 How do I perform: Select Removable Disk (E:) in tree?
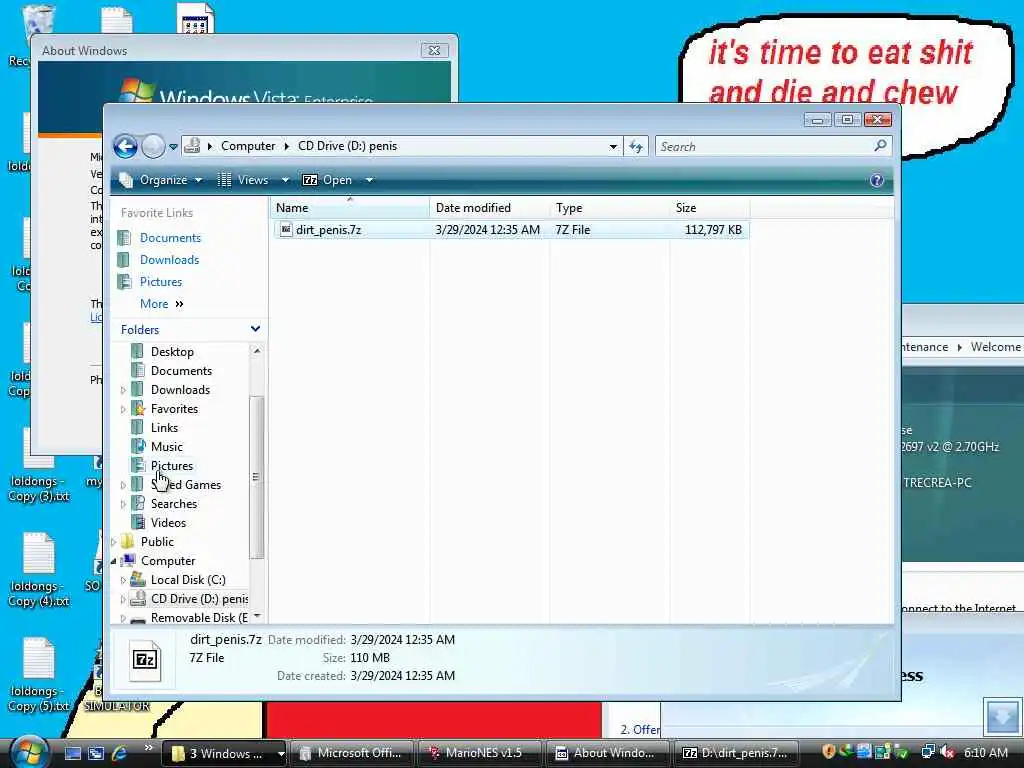pyautogui.click(x=199, y=617)
